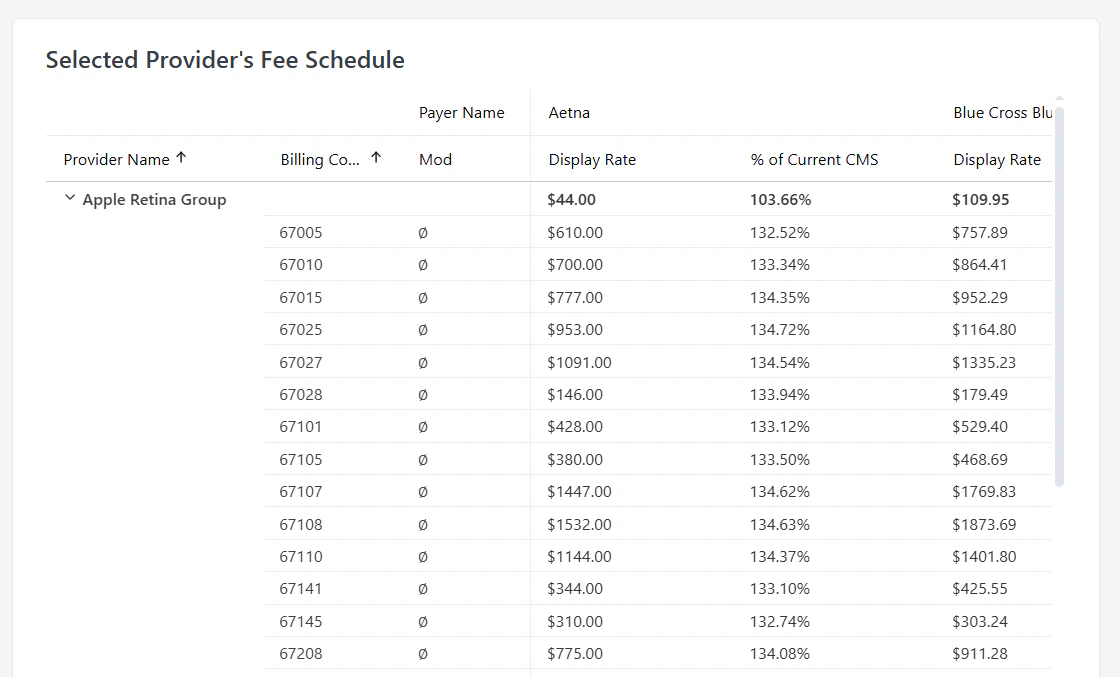Click the Billing Code sort arrow

tap(375, 157)
